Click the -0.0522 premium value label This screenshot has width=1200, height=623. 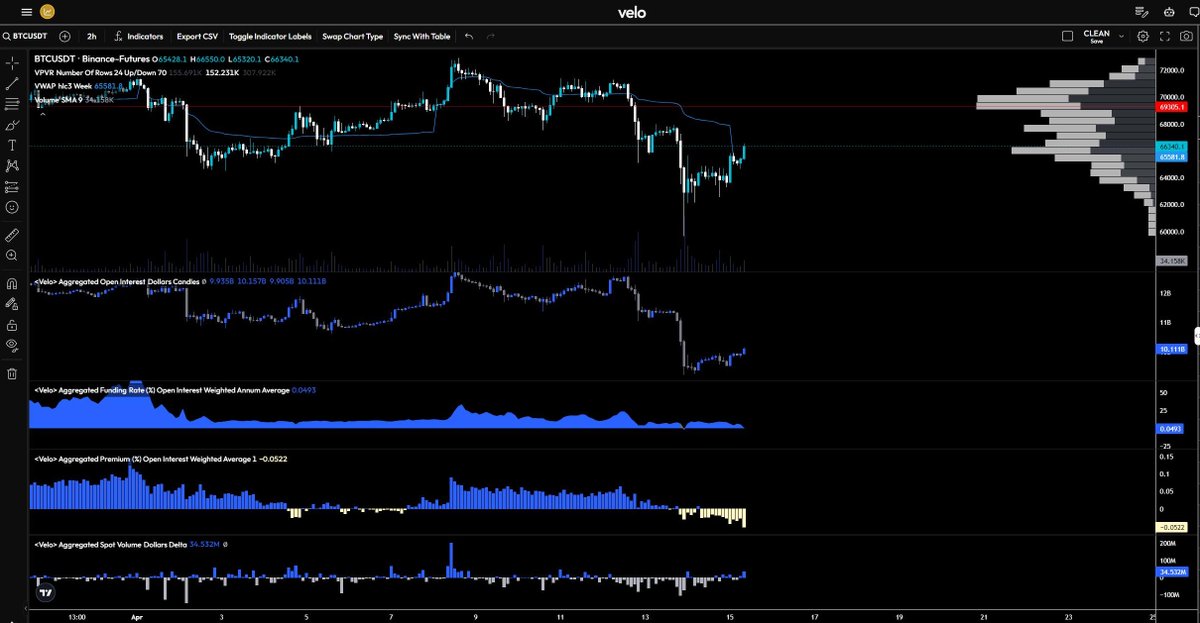point(1171,527)
